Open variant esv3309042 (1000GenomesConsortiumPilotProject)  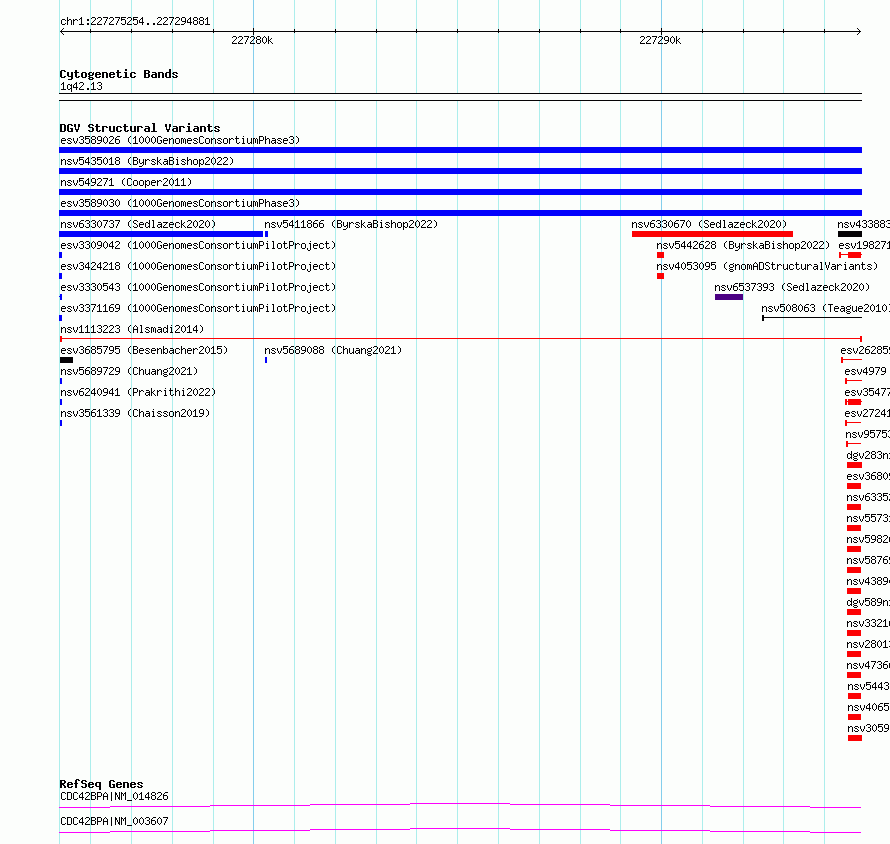198,245
